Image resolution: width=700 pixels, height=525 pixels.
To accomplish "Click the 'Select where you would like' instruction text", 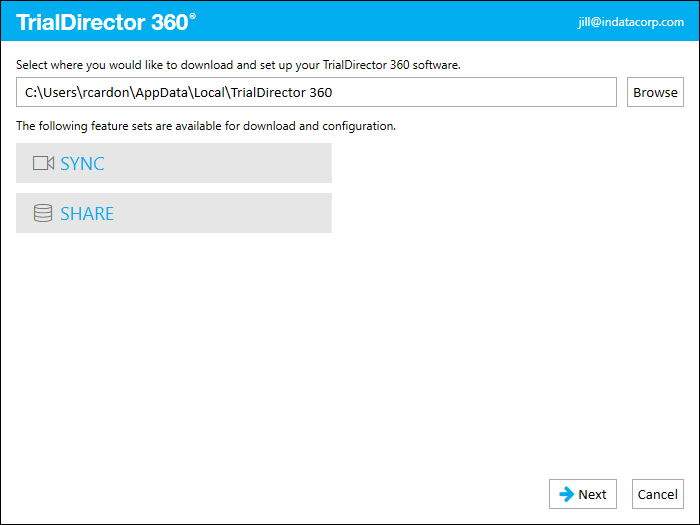I will pos(238,65).
